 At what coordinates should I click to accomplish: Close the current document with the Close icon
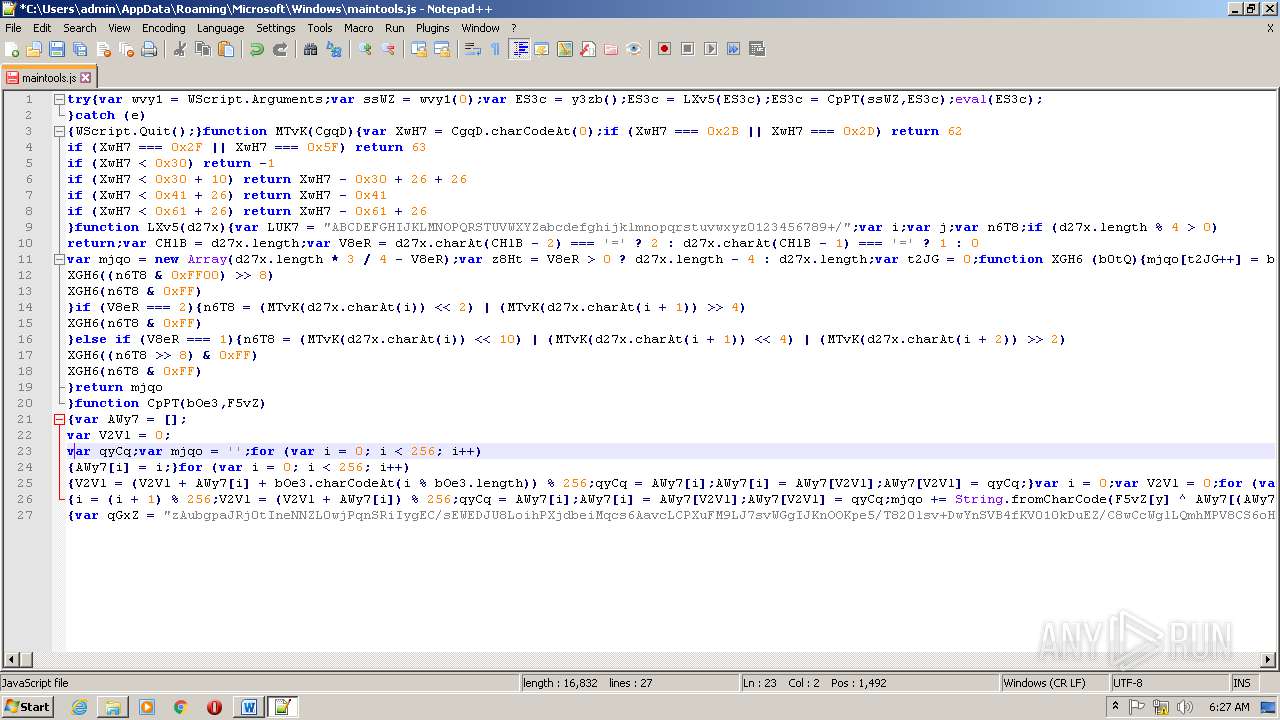103,49
